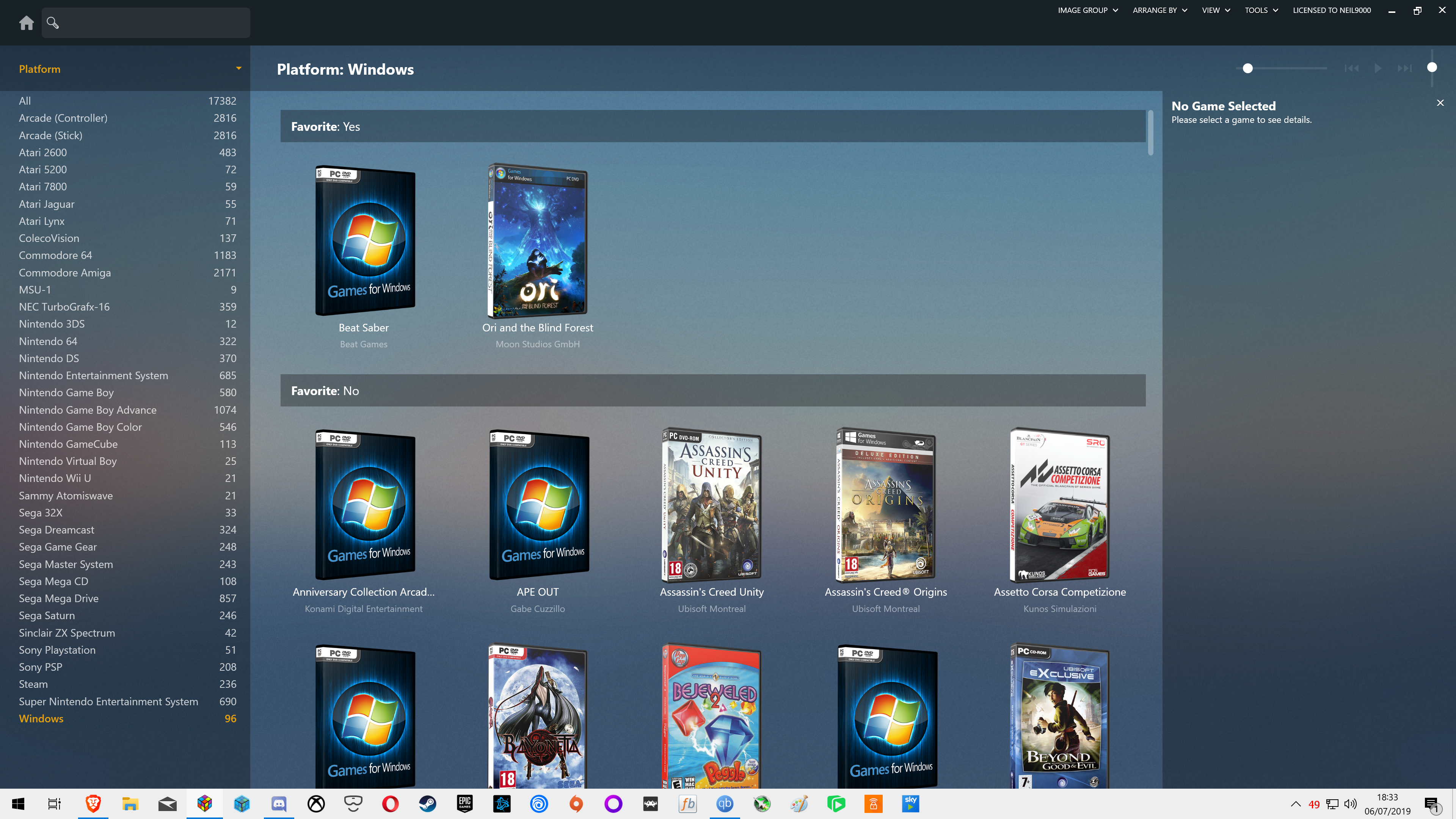Focus the search box with magnifier

[x=146, y=23]
